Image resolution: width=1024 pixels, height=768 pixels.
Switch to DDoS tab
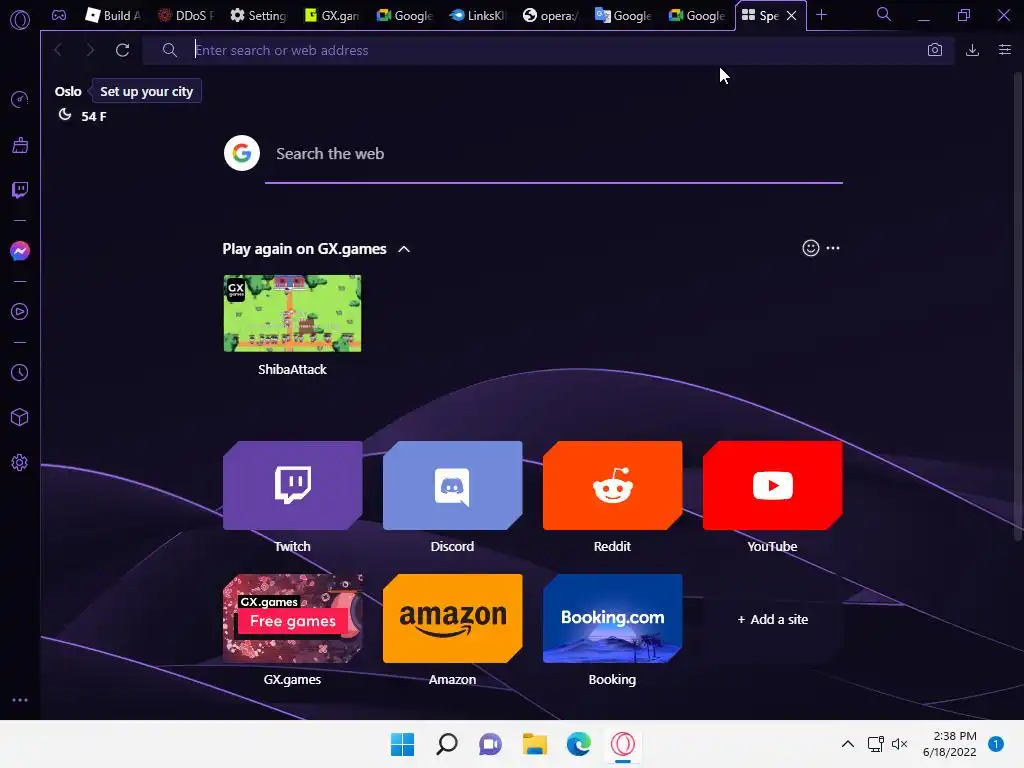(185, 16)
